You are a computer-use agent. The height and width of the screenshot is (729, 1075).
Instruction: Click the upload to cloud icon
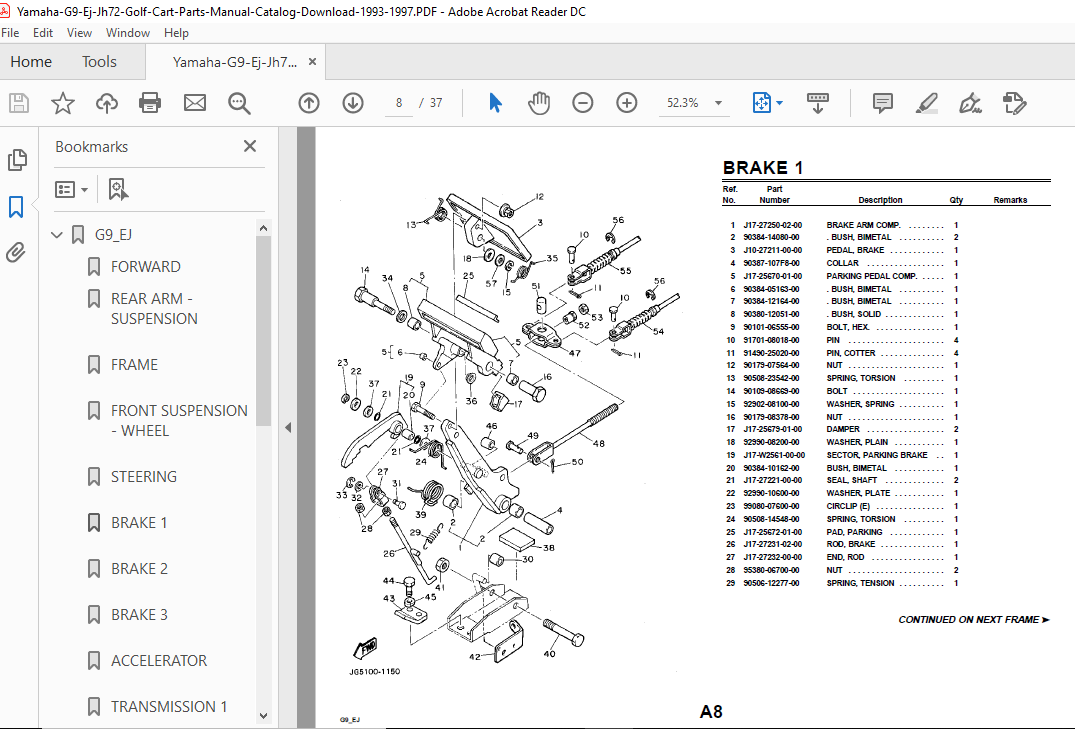click(x=106, y=103)
